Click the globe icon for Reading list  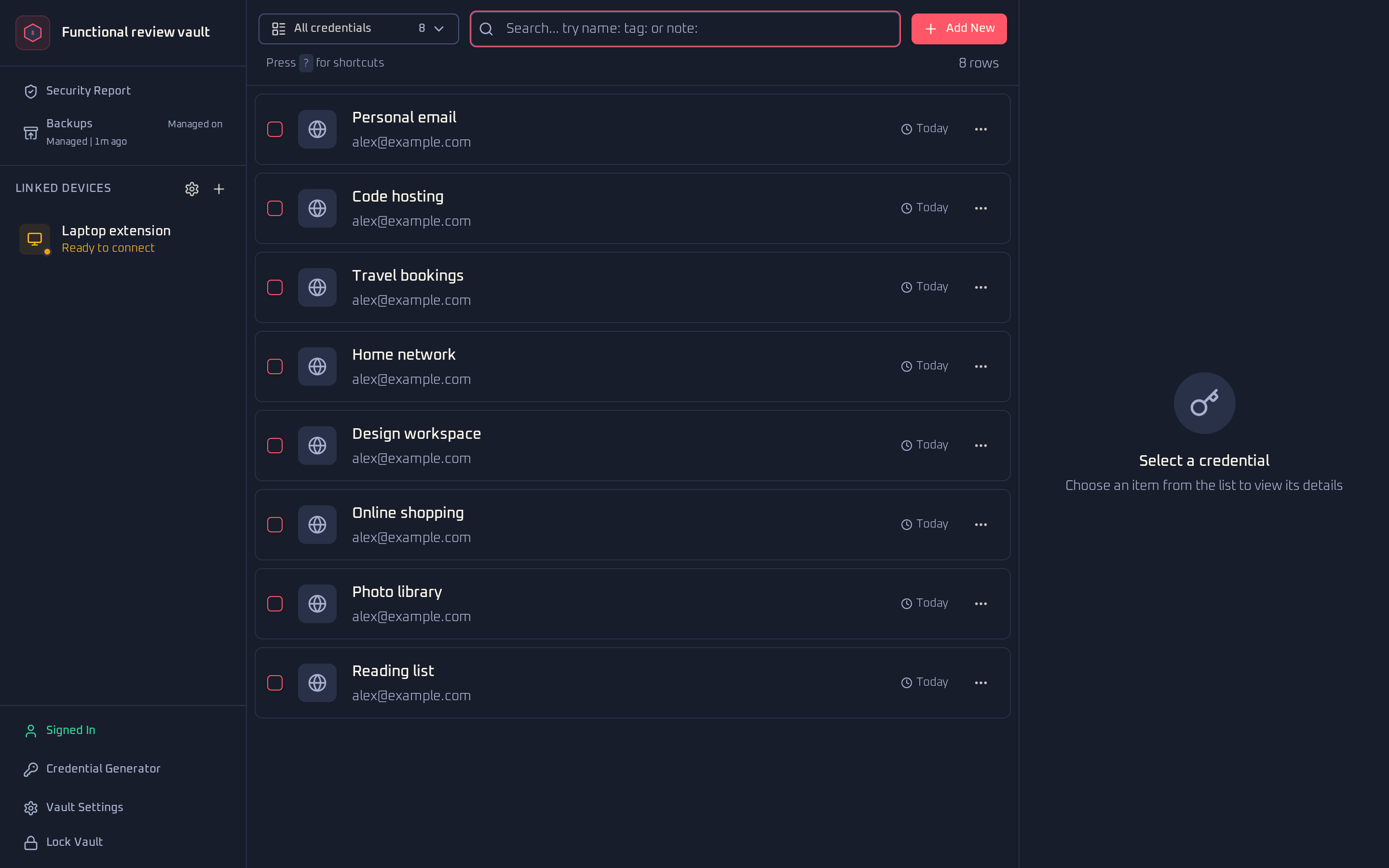tap(317, 682)
